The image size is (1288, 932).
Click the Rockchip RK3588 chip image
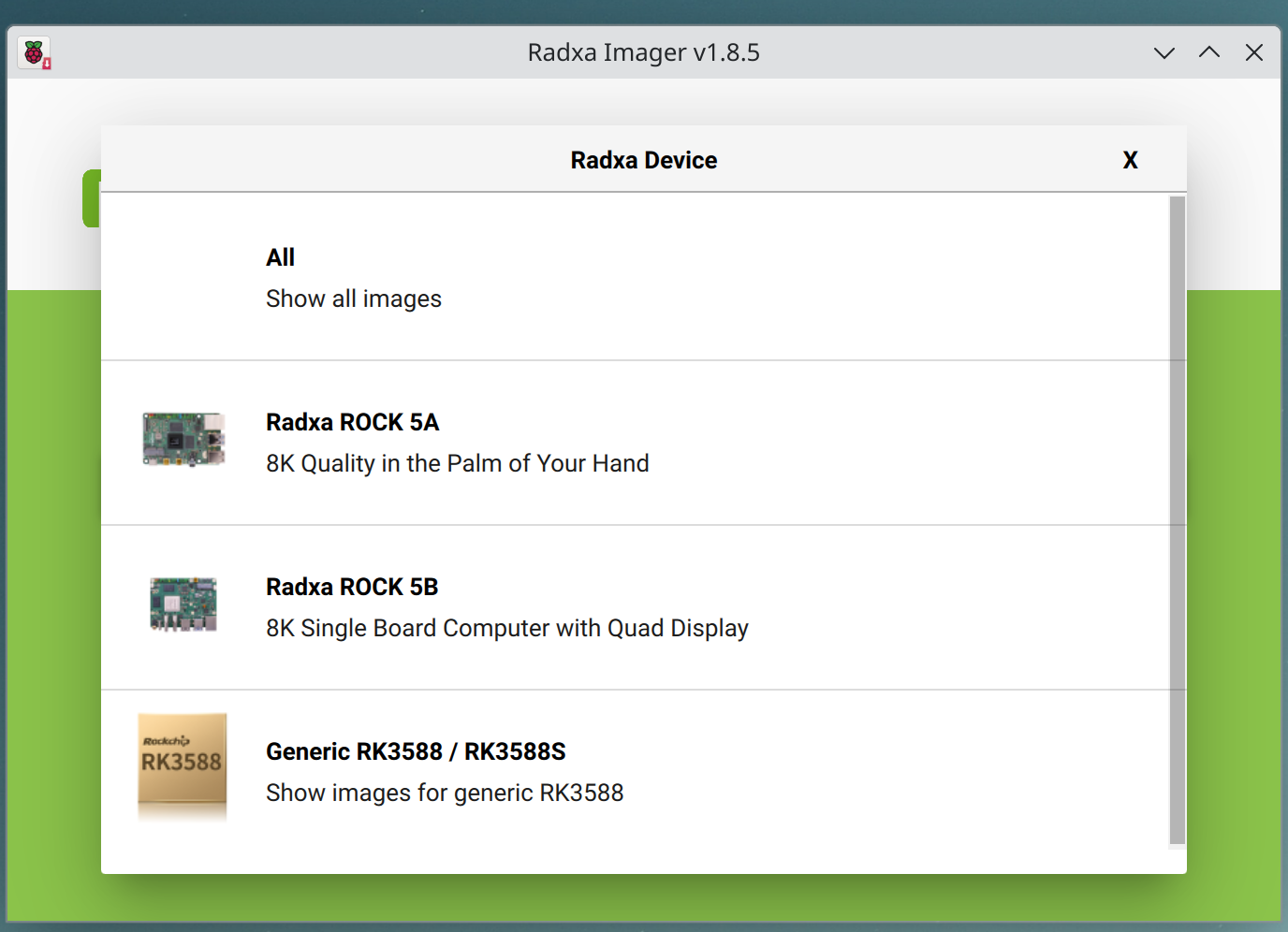click(183, 767)
